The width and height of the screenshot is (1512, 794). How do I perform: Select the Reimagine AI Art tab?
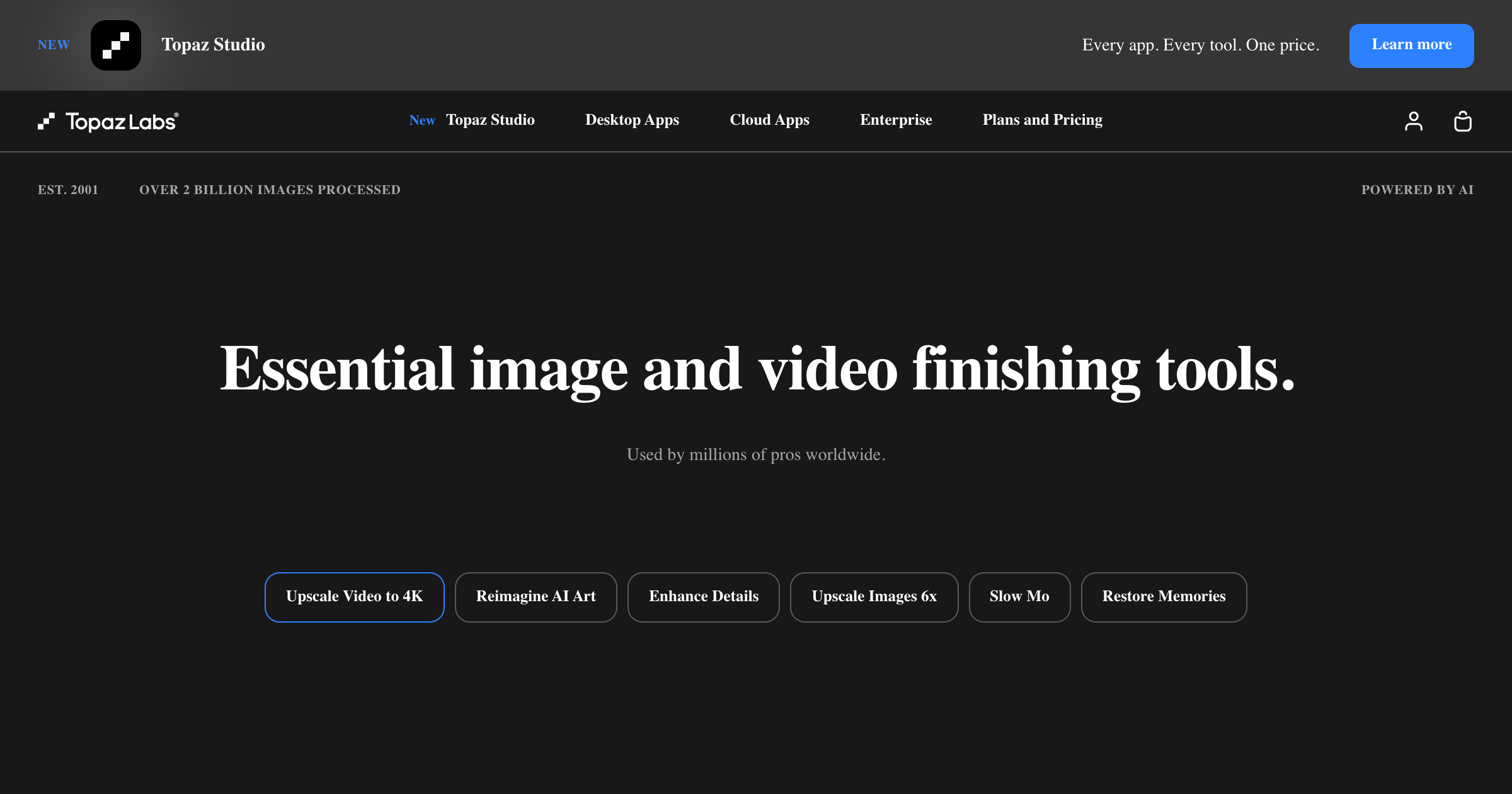(x=535, y=597)
